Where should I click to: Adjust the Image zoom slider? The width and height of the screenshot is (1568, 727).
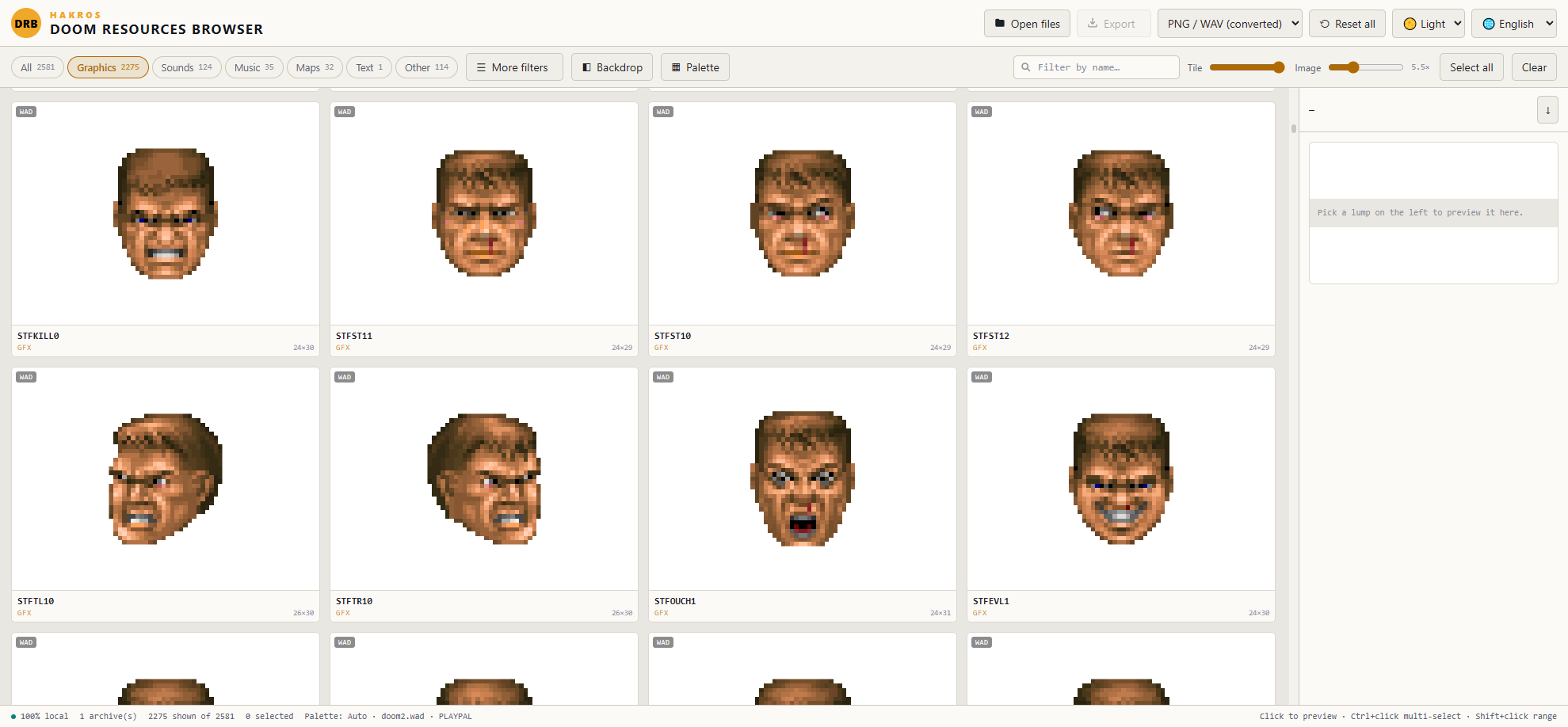coord(1365,67)
